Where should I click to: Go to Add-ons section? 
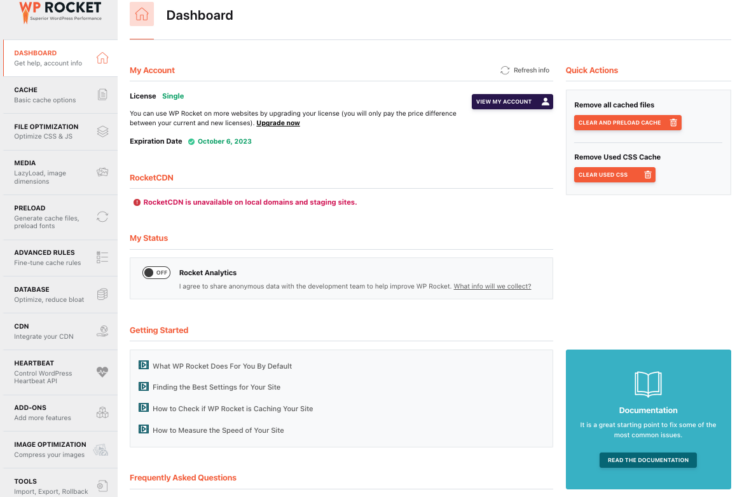[x=60, y=413]
